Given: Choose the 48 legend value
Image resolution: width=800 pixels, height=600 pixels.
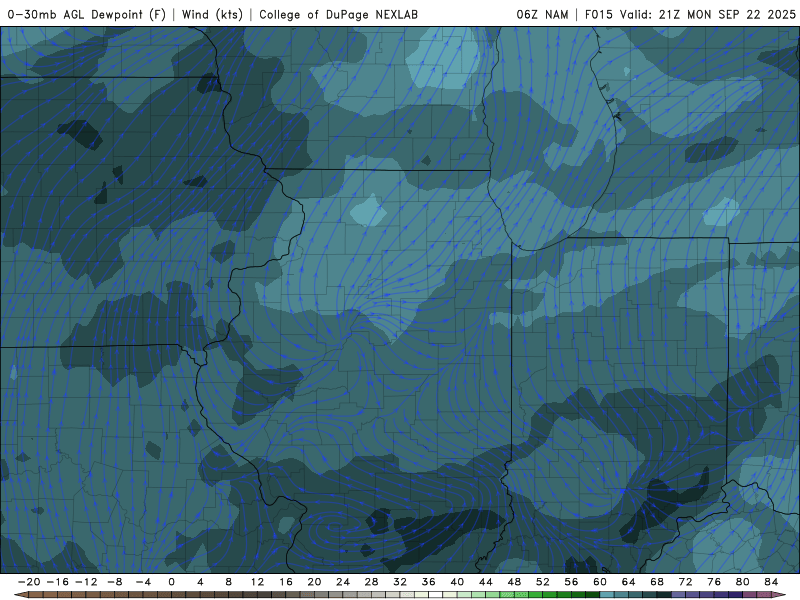Looking at the screenshot, I should coord(514,582).
